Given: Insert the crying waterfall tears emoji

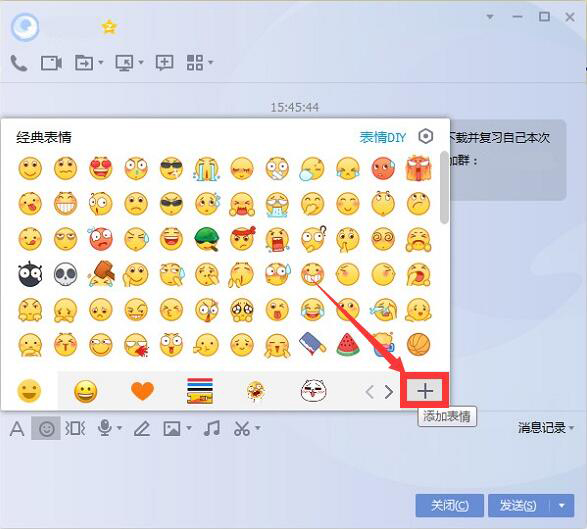Looking at the screenshot, I should tap(206, 168).
